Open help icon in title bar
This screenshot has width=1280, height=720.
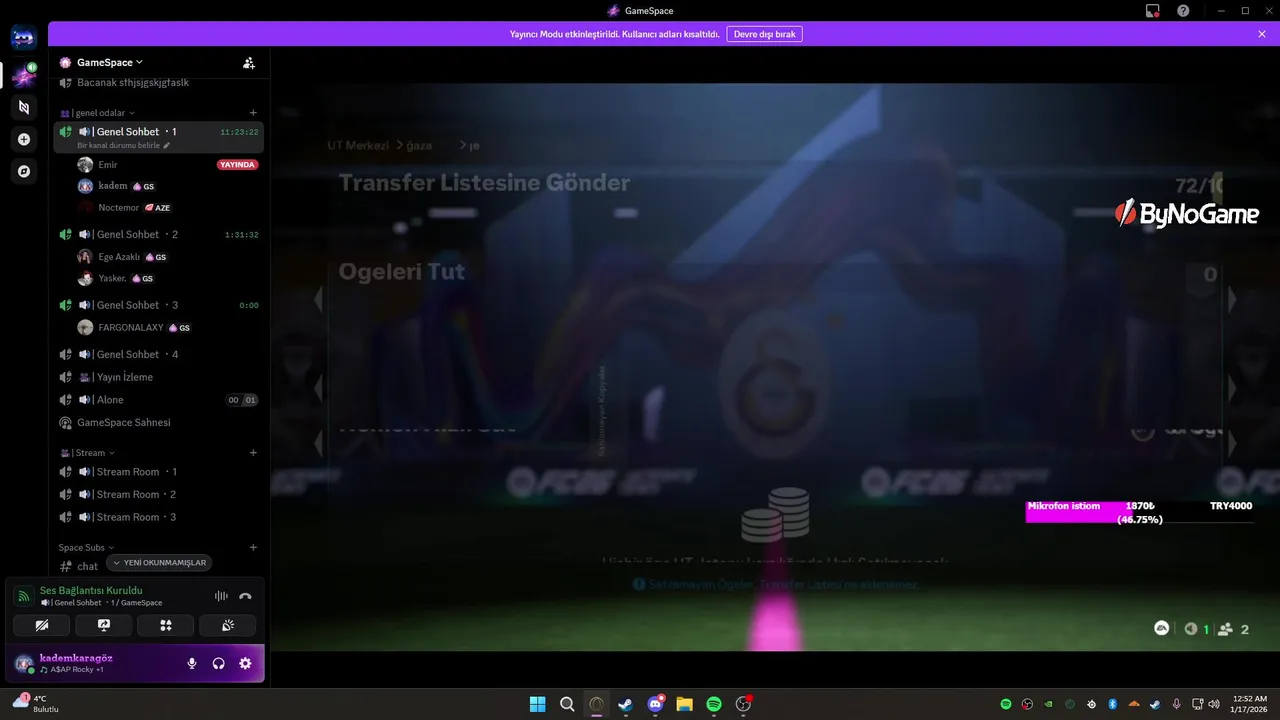coord(1183,11)
